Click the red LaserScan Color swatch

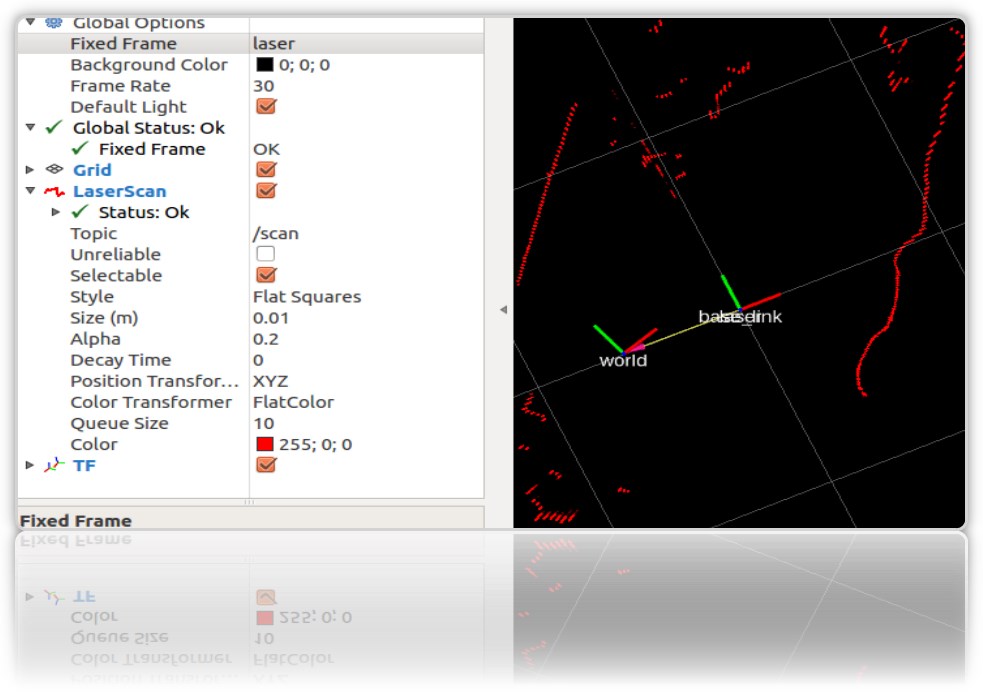pos(265,444)
